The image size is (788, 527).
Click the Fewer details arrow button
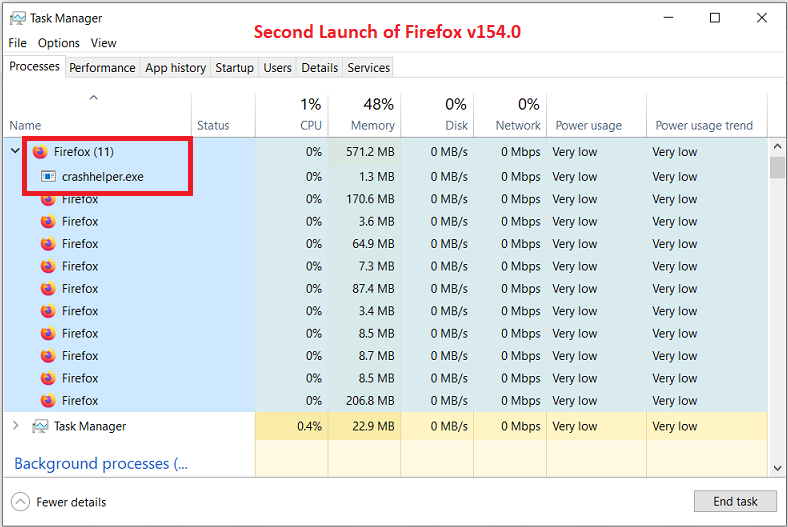tap(20, 501)
